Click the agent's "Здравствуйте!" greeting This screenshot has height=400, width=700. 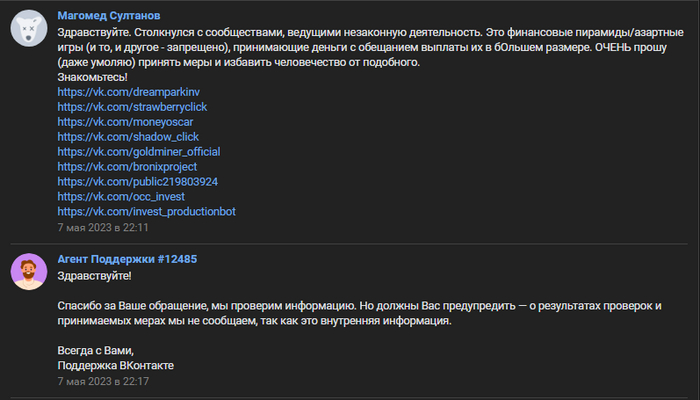pos(94,275)
